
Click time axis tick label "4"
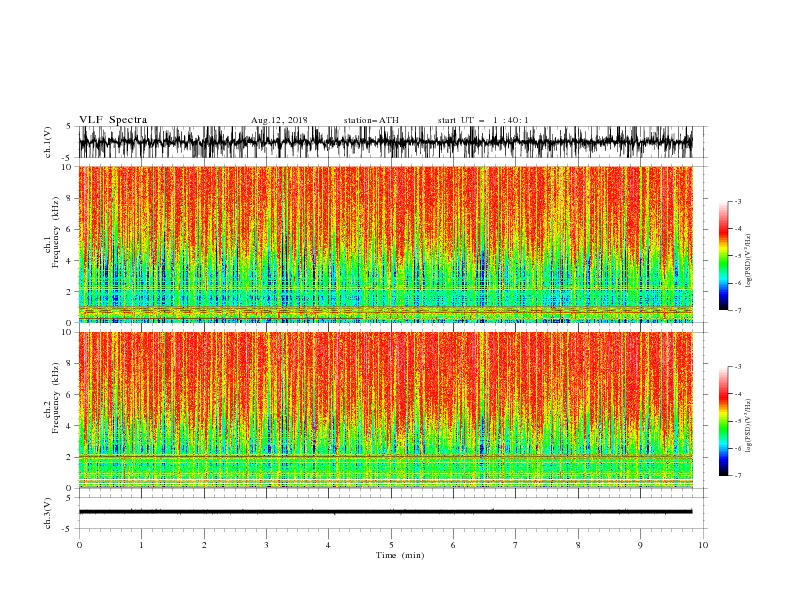328,545
